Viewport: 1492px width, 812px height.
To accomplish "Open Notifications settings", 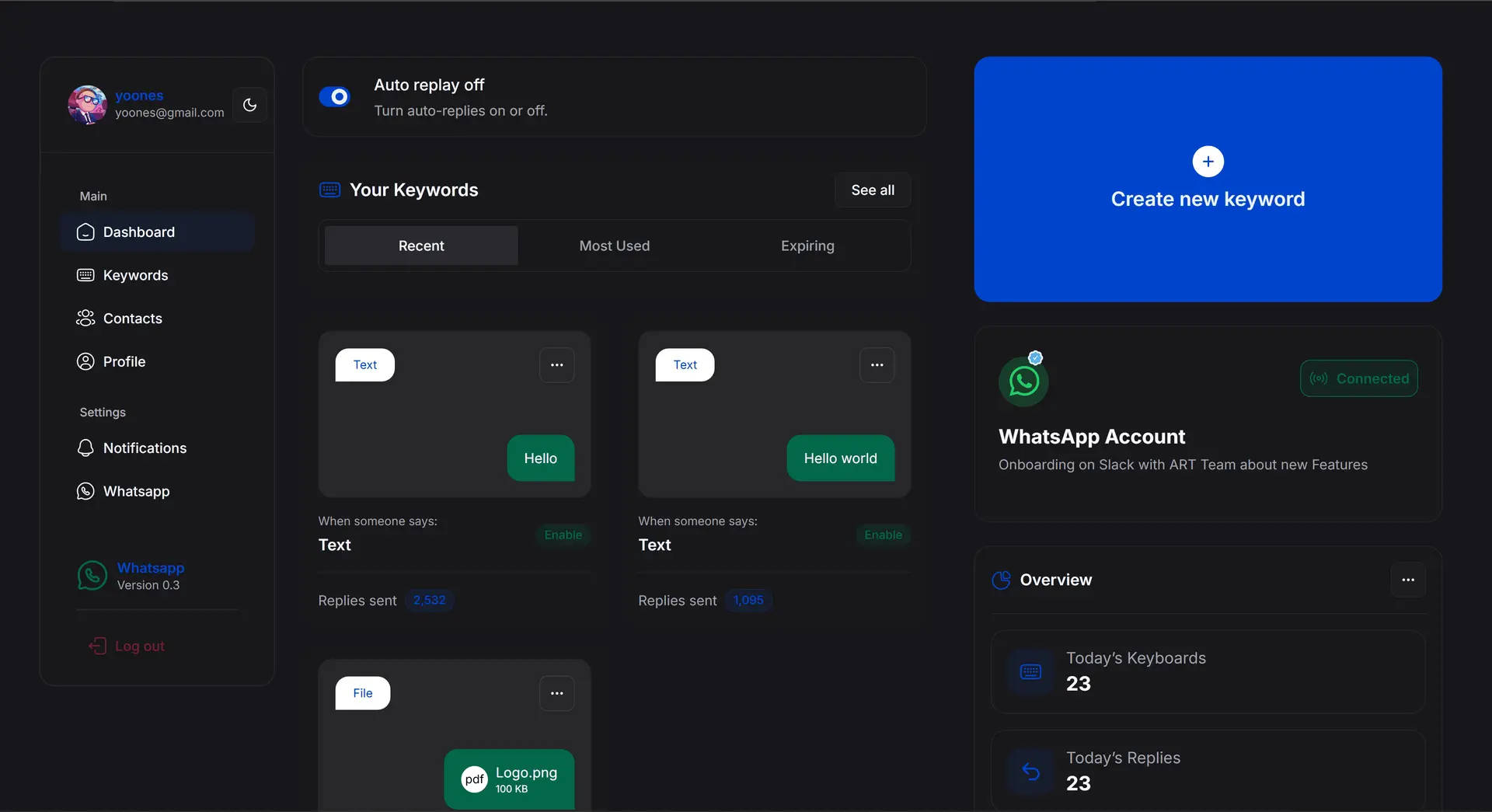I will point(157,448).
